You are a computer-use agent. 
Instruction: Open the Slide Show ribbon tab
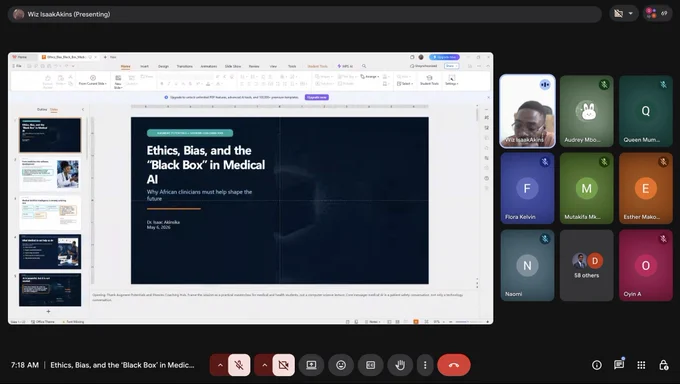coord(233,66)
